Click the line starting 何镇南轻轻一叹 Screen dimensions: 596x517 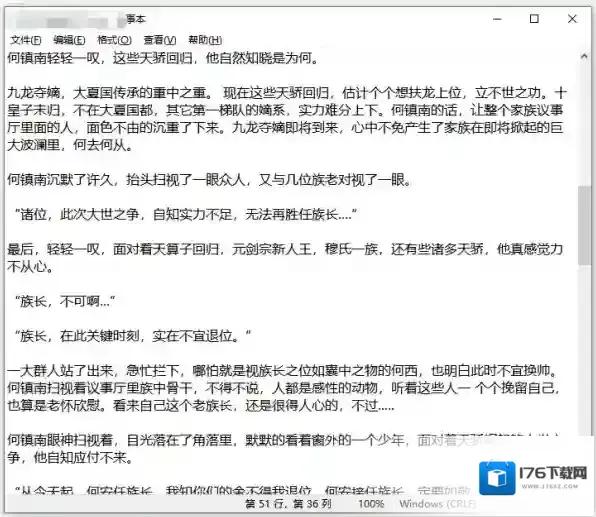[x=163, y=58]
